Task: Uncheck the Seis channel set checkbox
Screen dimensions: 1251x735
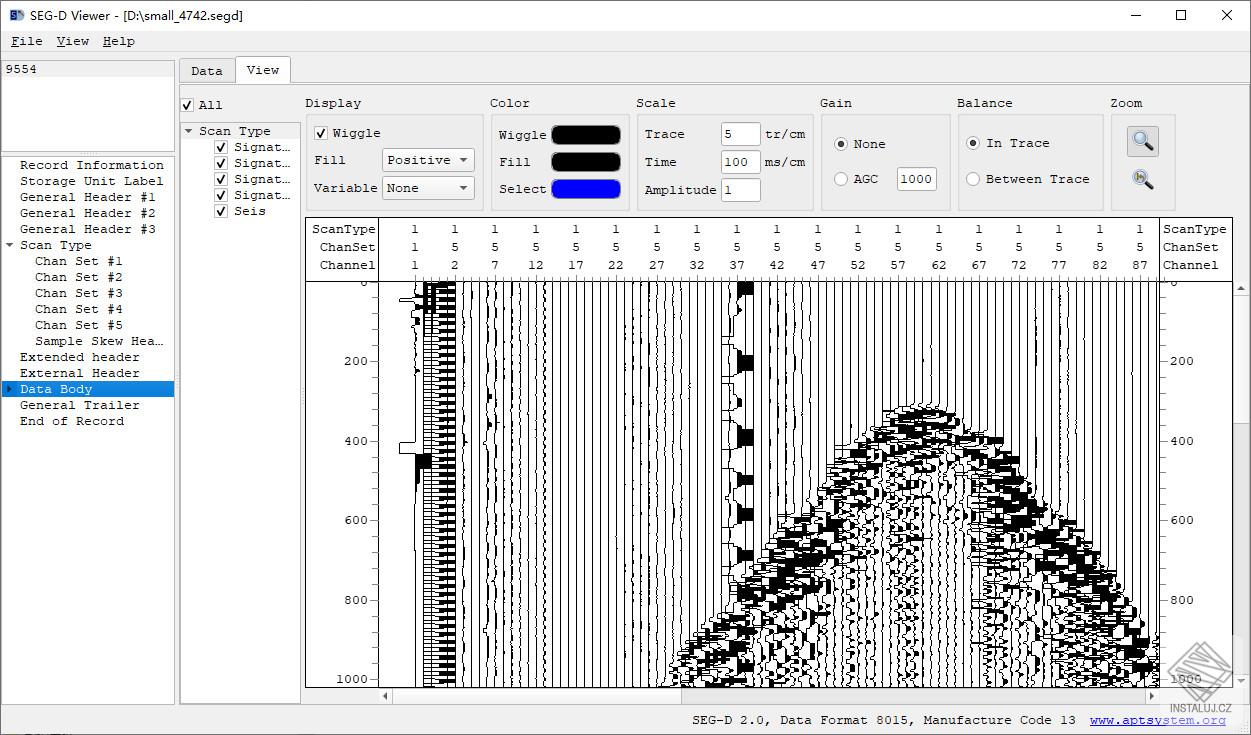Action: pos(221,211)
